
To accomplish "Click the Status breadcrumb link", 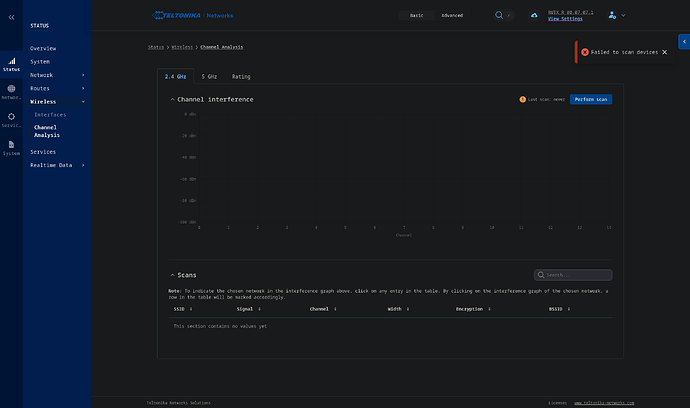I will (156, 47).
